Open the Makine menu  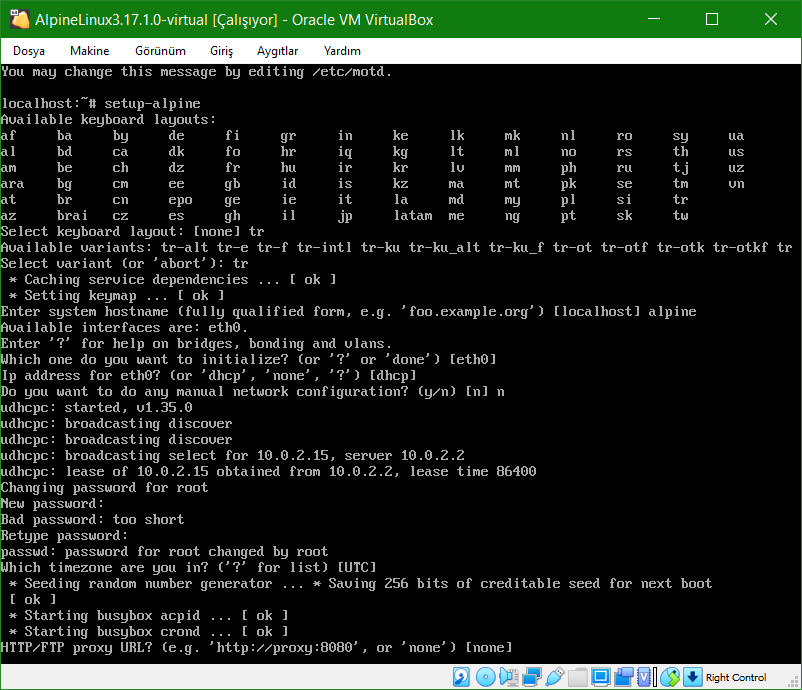point(90,51)
